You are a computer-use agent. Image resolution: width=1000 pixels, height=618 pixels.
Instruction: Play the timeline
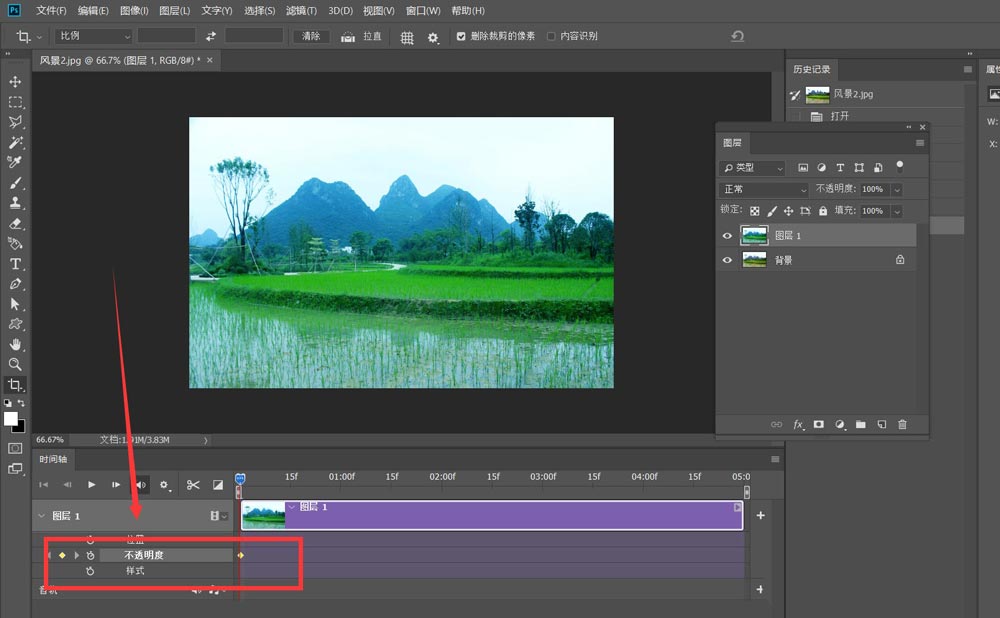click(91, 485)
